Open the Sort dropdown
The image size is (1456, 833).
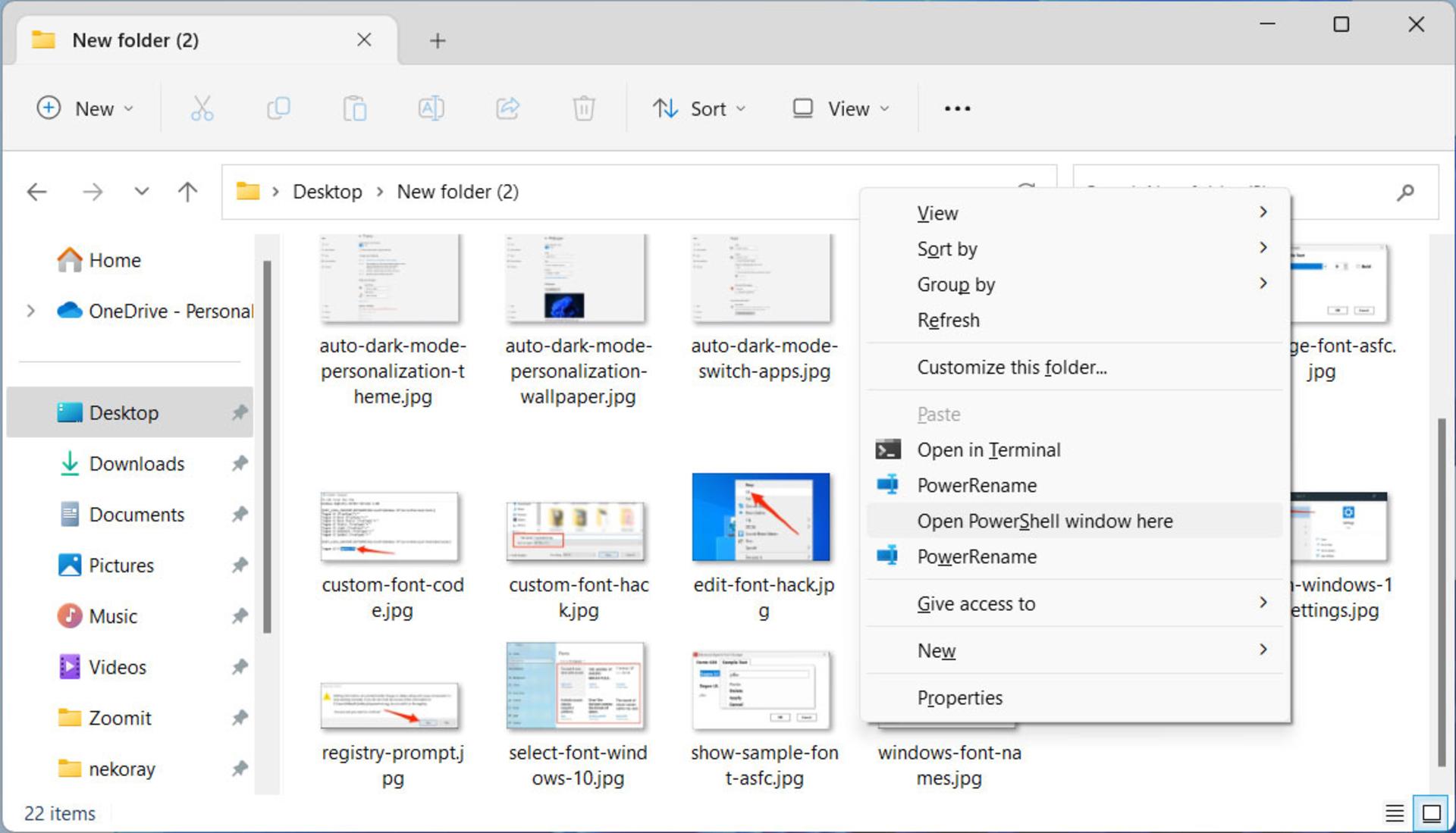tap(699, 108)
